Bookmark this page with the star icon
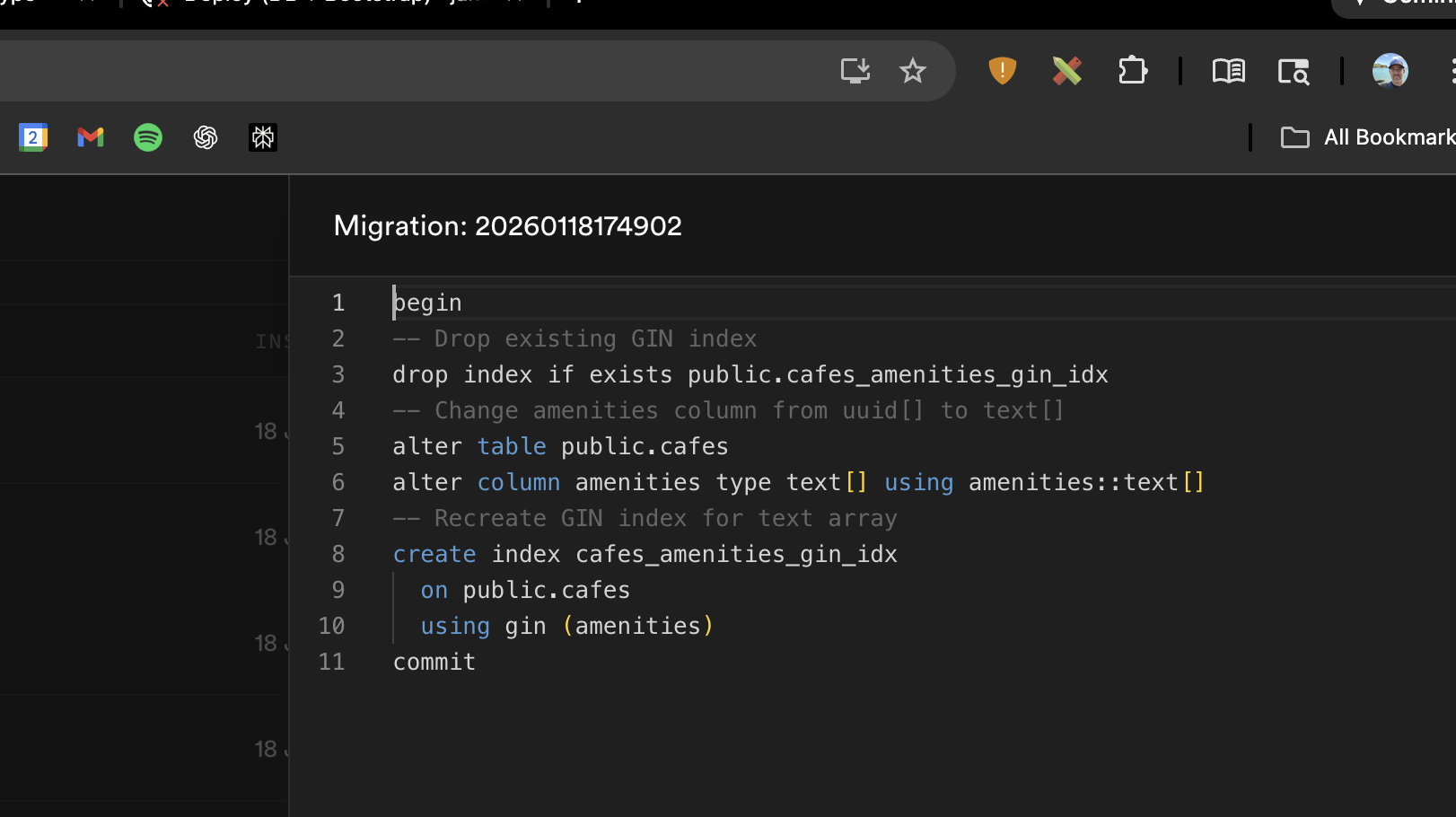The height and width of the screenshot is (817, 1456). click(x=912, y=70)
